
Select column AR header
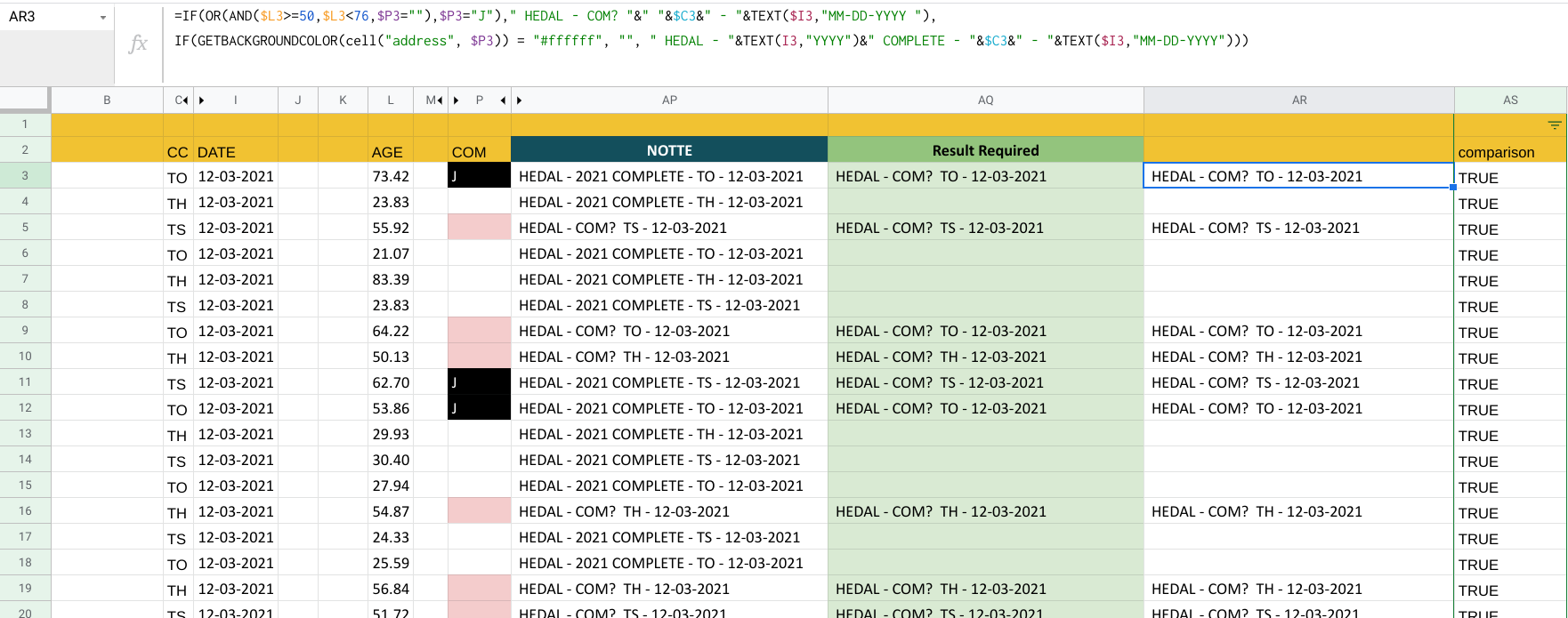[x=1299, y=100]
